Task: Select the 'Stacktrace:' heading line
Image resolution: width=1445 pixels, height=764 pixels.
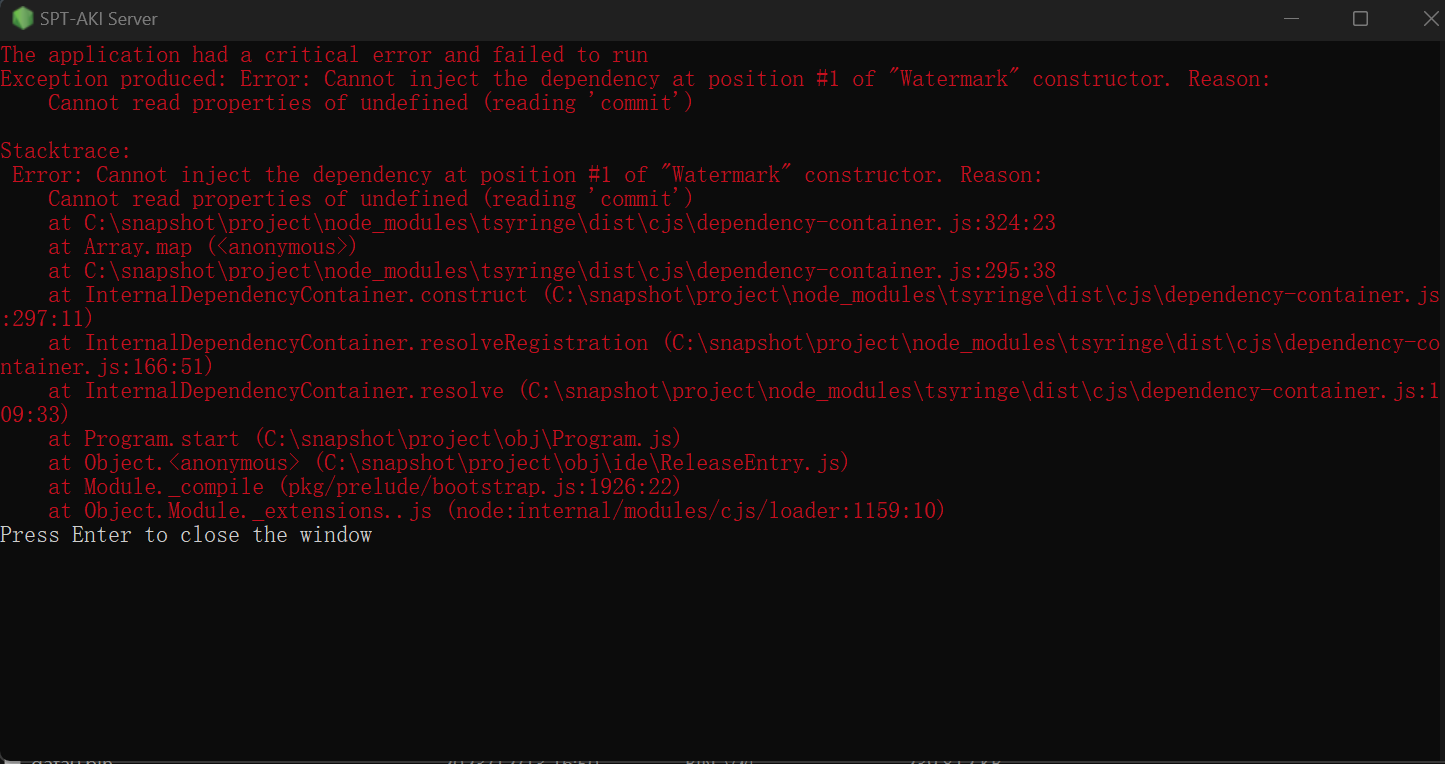Action: [66, 151]
